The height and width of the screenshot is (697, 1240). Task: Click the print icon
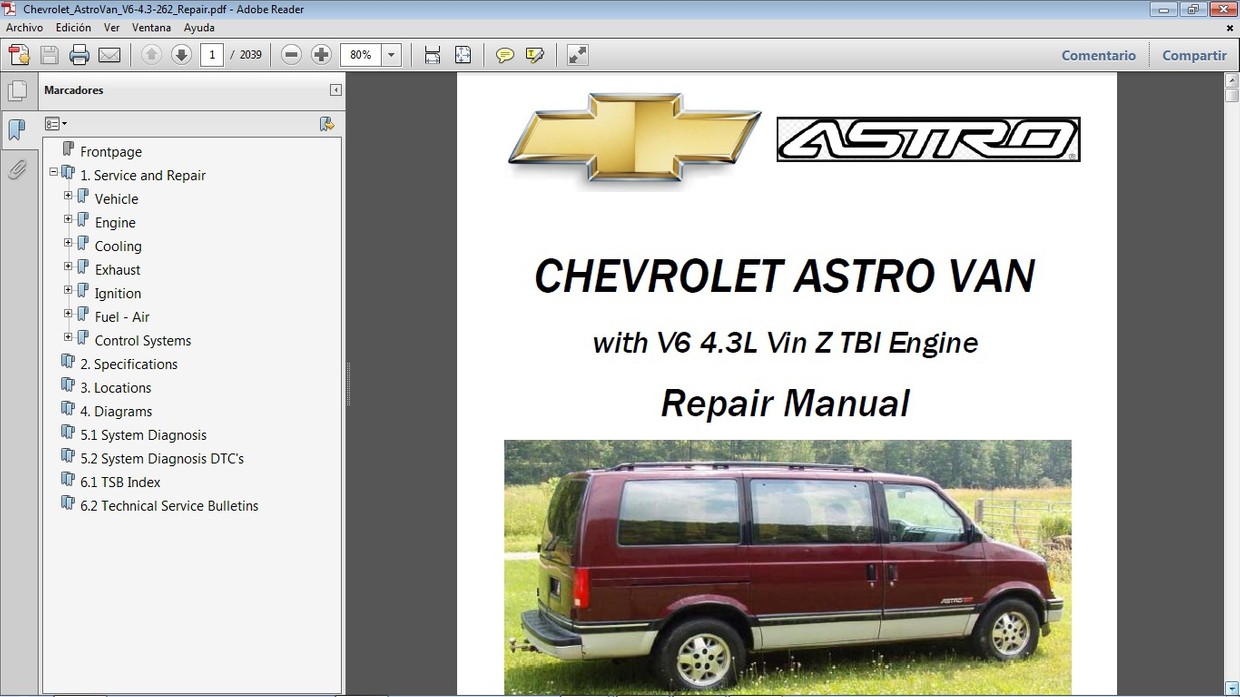click(79, 55)
